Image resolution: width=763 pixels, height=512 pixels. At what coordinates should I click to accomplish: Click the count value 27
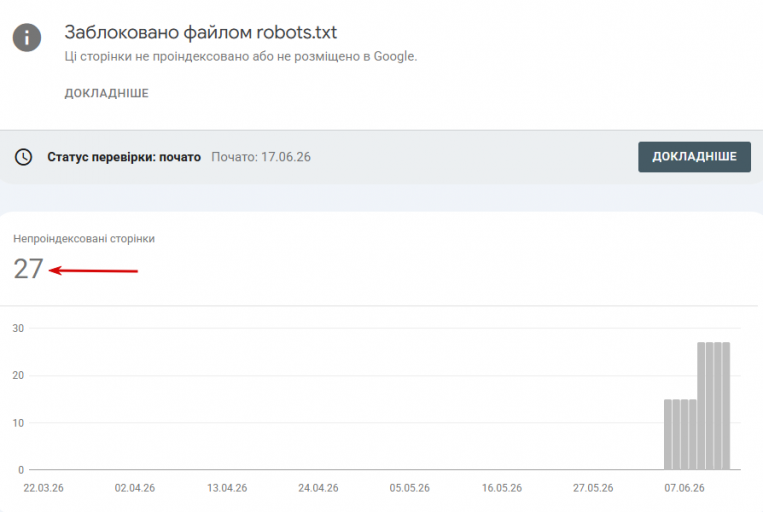(x=28, y=269)
